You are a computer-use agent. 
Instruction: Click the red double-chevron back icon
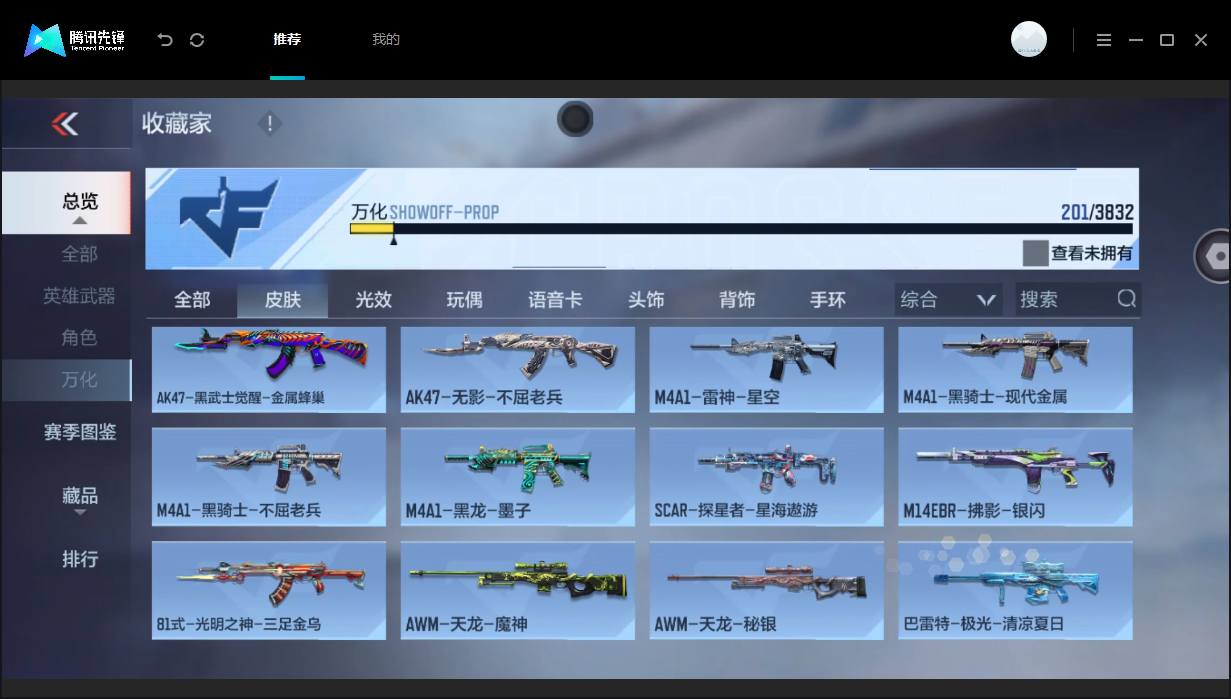pyautogui.click(x=65, y=124)
